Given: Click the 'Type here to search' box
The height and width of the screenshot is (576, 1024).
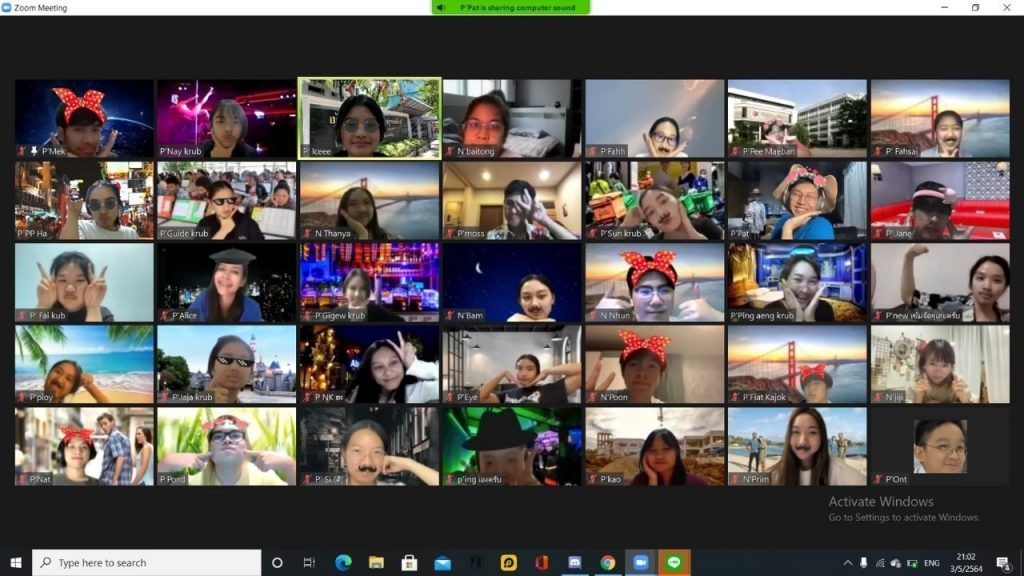Looking at the screenshot, I should click(146, 563).
